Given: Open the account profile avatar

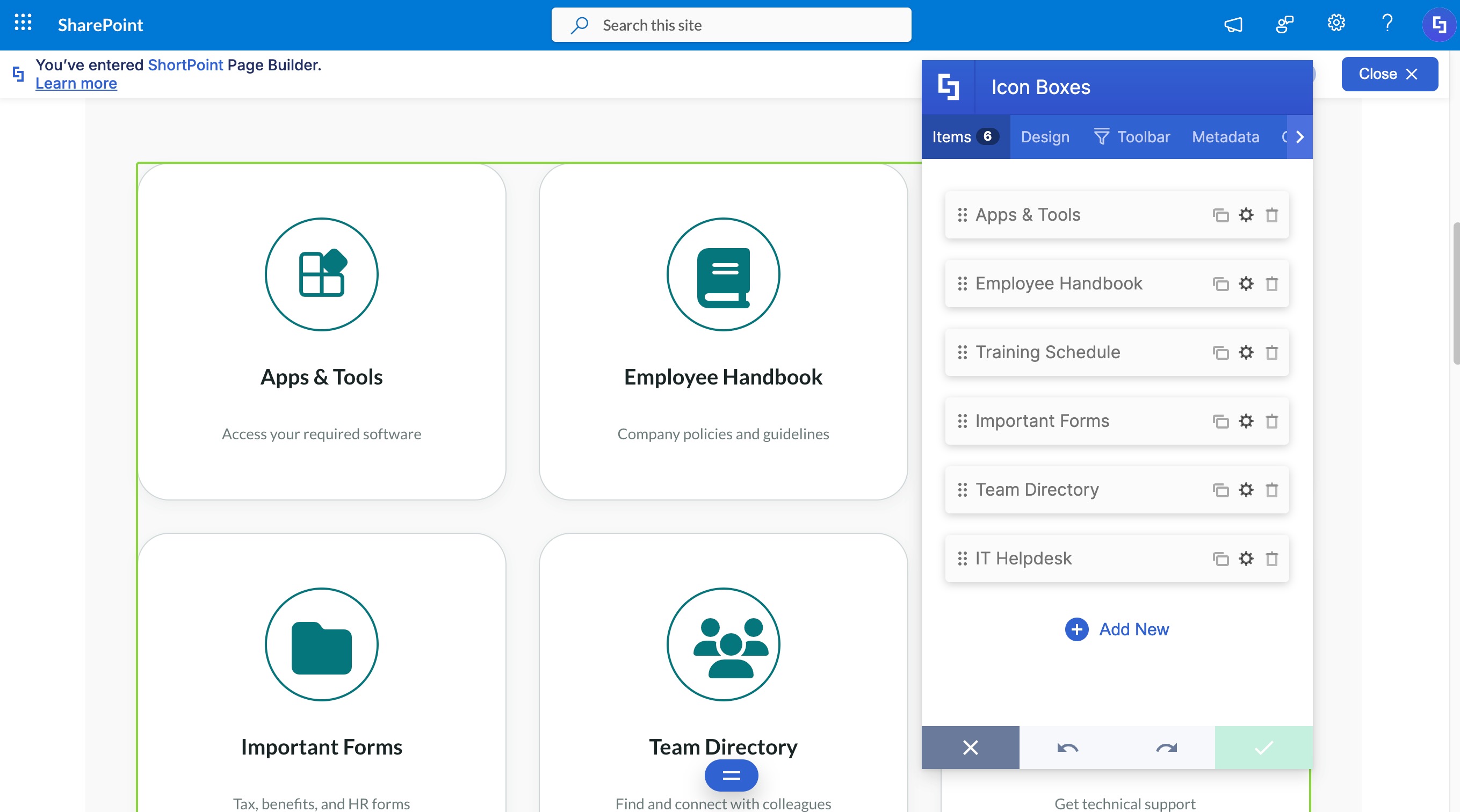Looking at the screenshot, I should pos(1439,24).
